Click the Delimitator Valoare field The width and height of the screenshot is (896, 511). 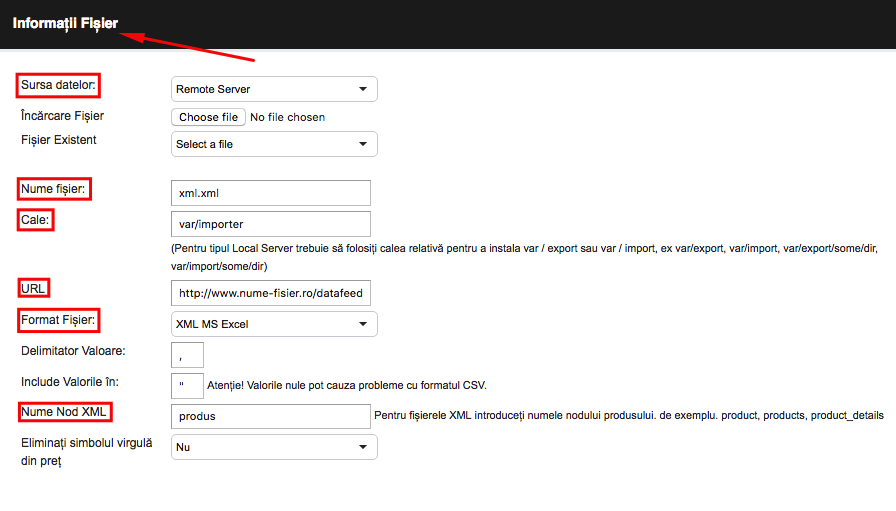pyautogui.click(x=187, y=355)
